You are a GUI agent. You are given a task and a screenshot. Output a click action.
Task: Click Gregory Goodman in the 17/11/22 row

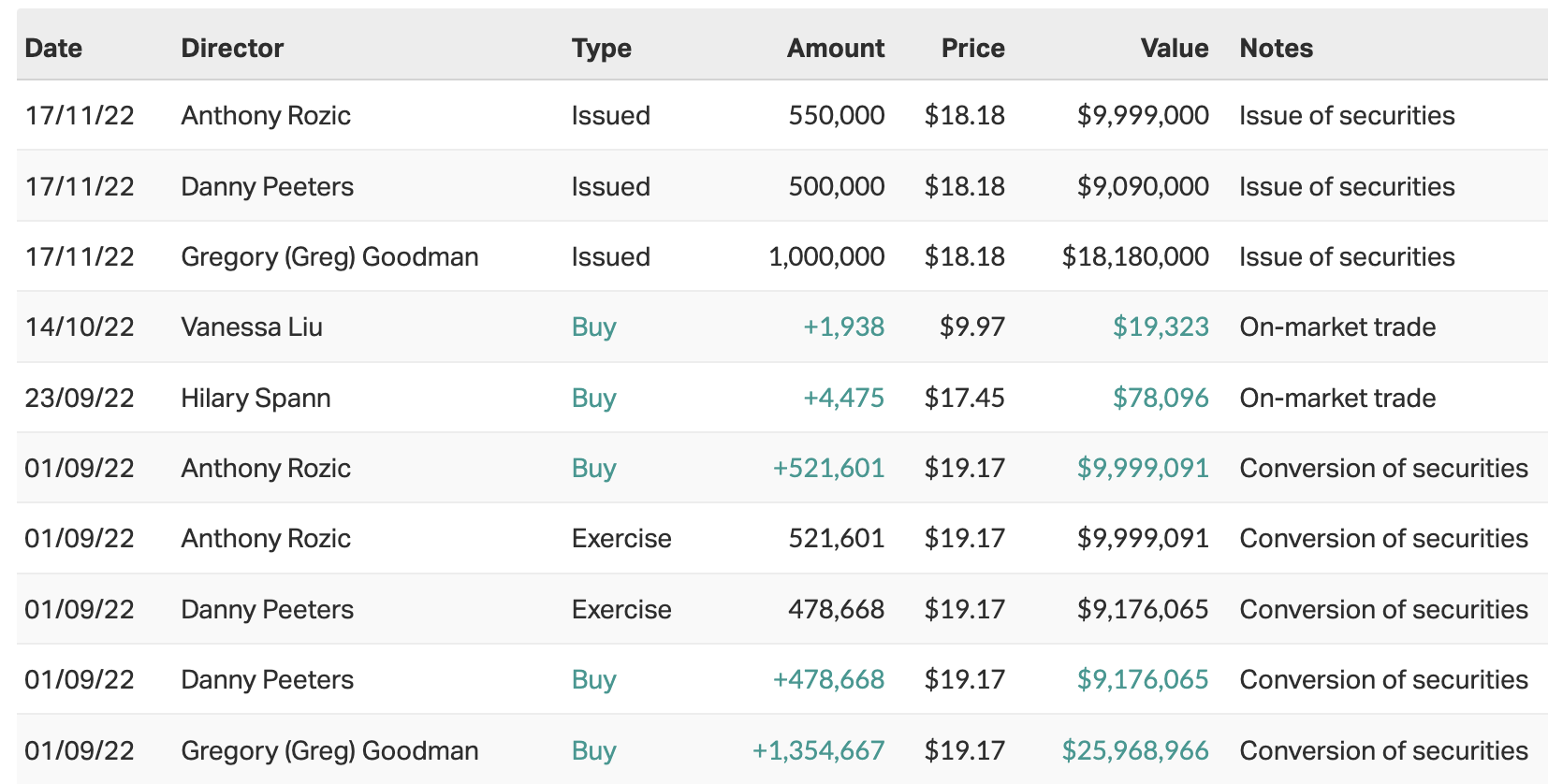pos(329,257)
